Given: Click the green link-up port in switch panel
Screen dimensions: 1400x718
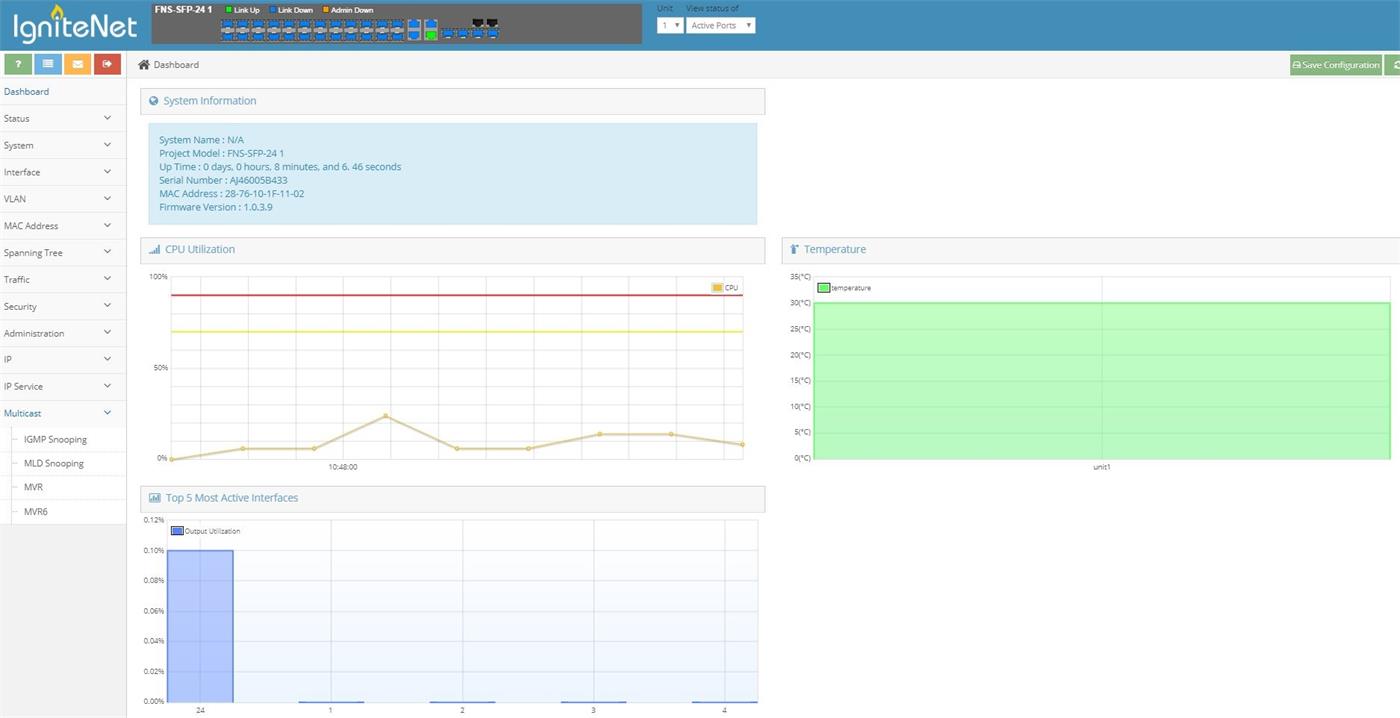Looking at the screenshot, I should click(431, 34).
